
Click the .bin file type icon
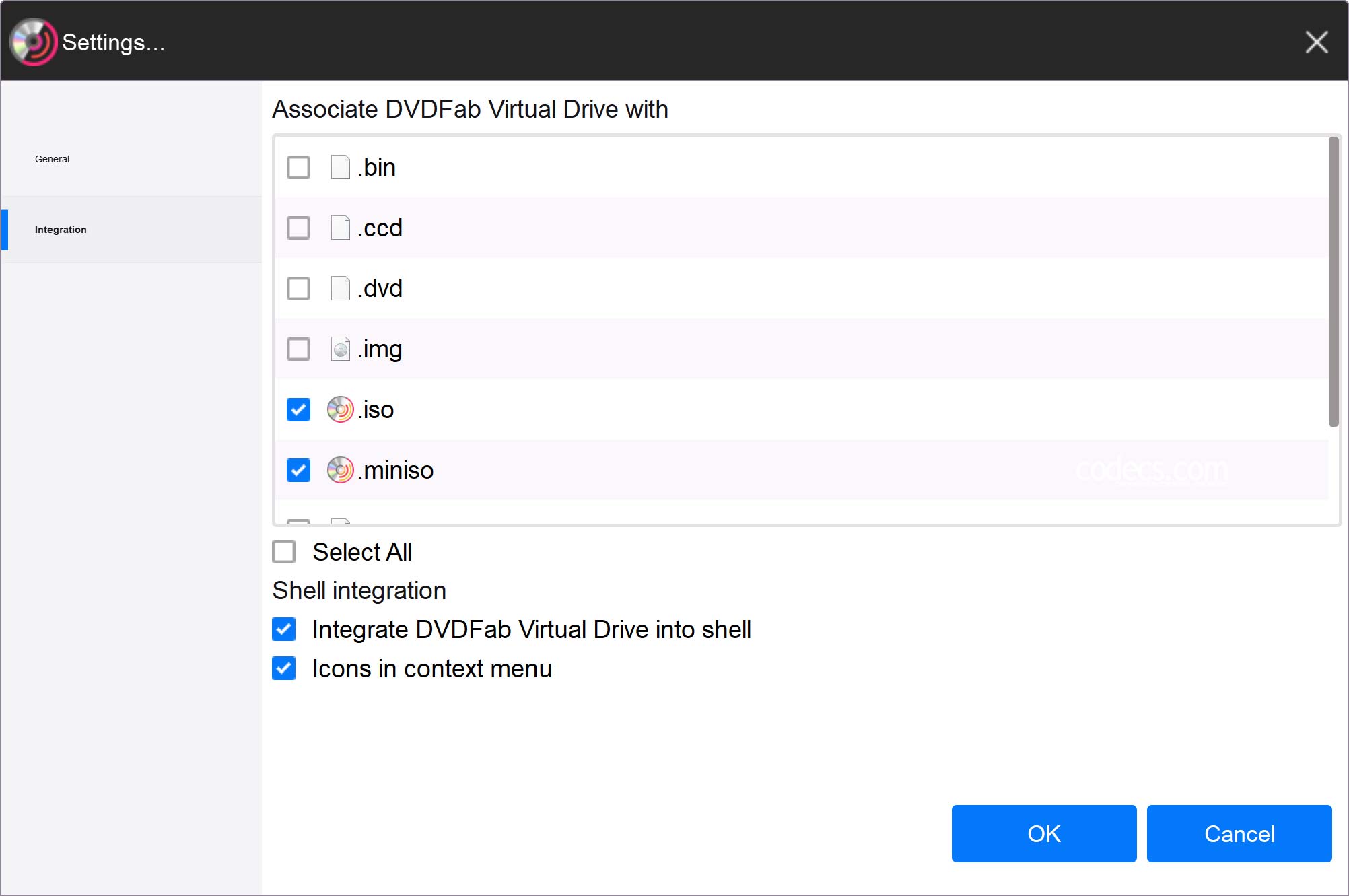(x=341, y=167)
